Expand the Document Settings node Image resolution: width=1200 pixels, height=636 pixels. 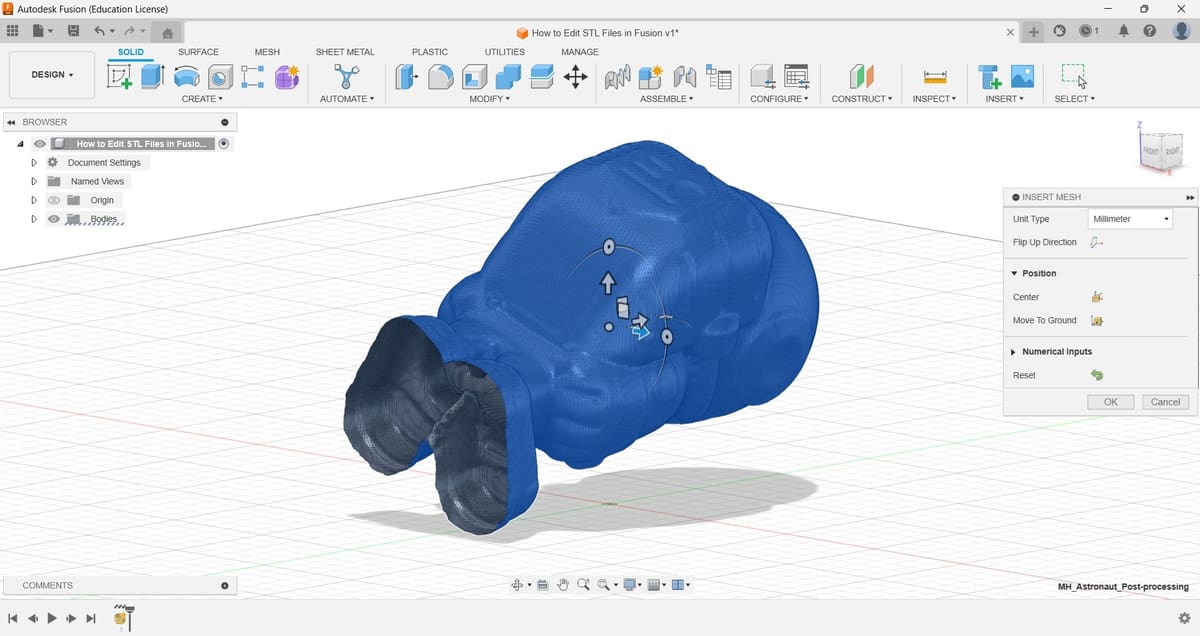tap(34, 162)
